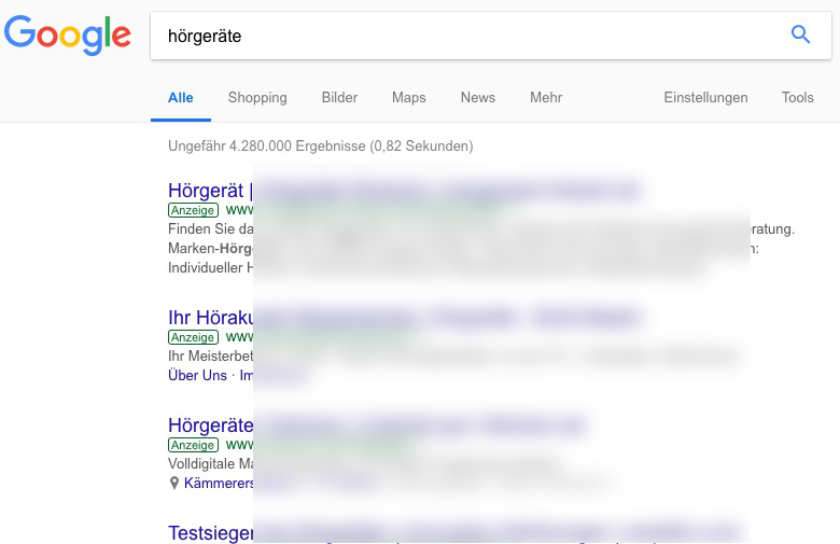Image resolution: width=840 pixels, height=544 pixels.
Task: Click the blue search magnifier icon
Action: tap(800, 35)
